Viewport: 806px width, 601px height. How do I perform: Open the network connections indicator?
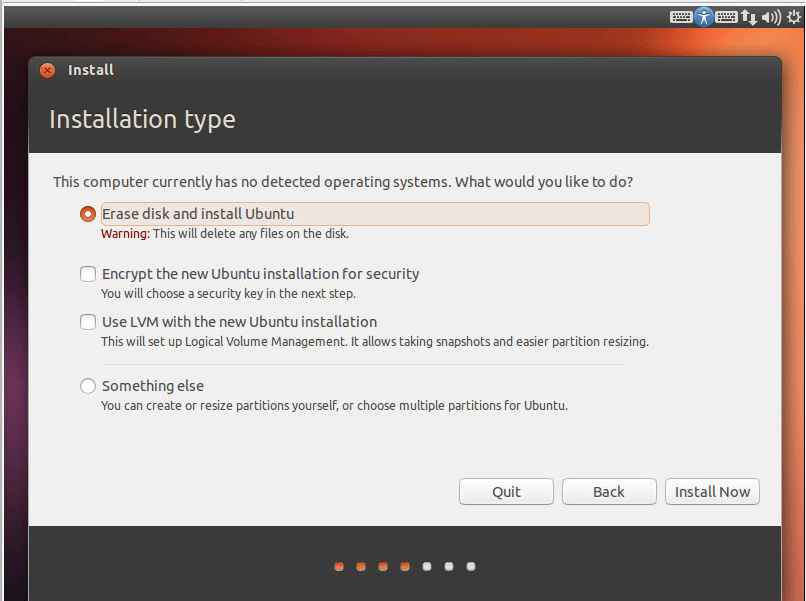tap(748, 17)
